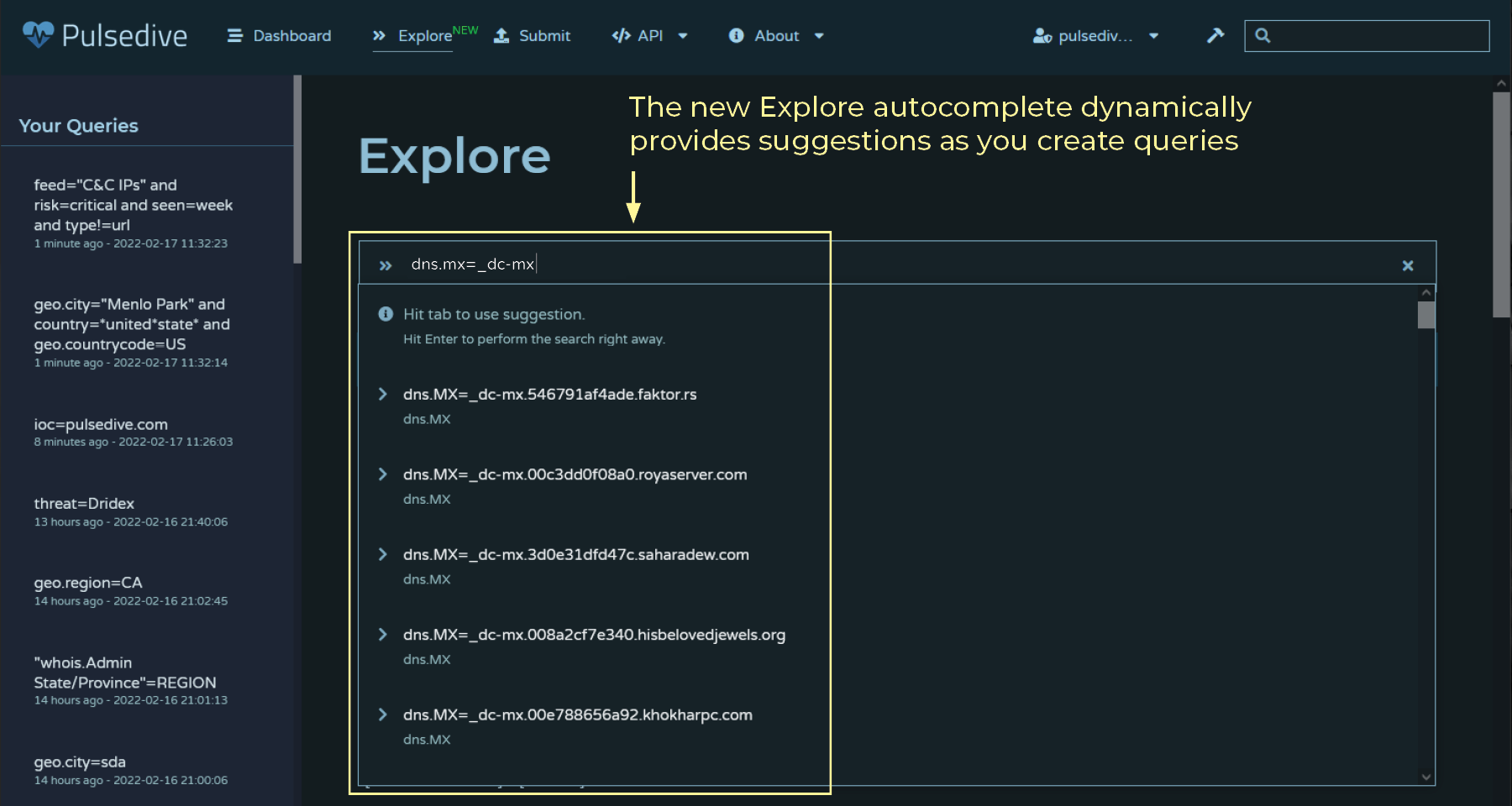Clear query with the X icon

click(1408, 265)
